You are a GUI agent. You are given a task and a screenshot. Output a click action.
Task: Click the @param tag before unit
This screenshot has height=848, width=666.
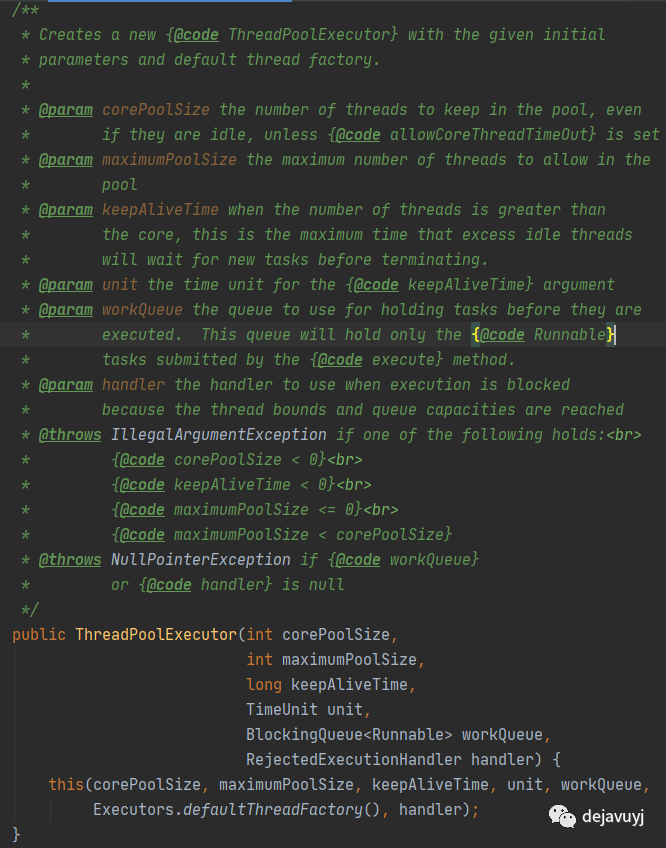66,285
